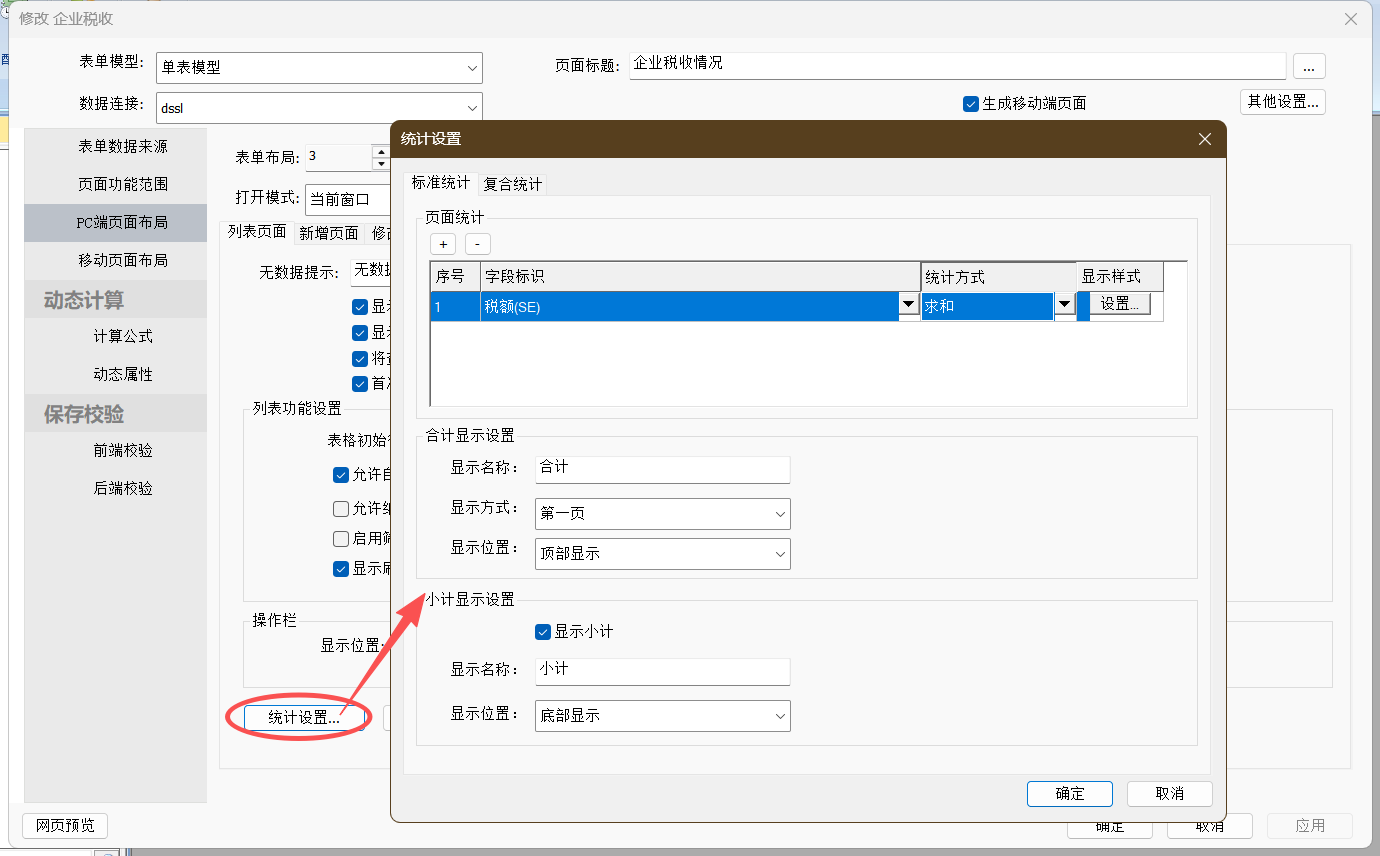
Task: Open the 统计方式 dropdown arrow for 求和
Action: click(x=1064, y=306)
